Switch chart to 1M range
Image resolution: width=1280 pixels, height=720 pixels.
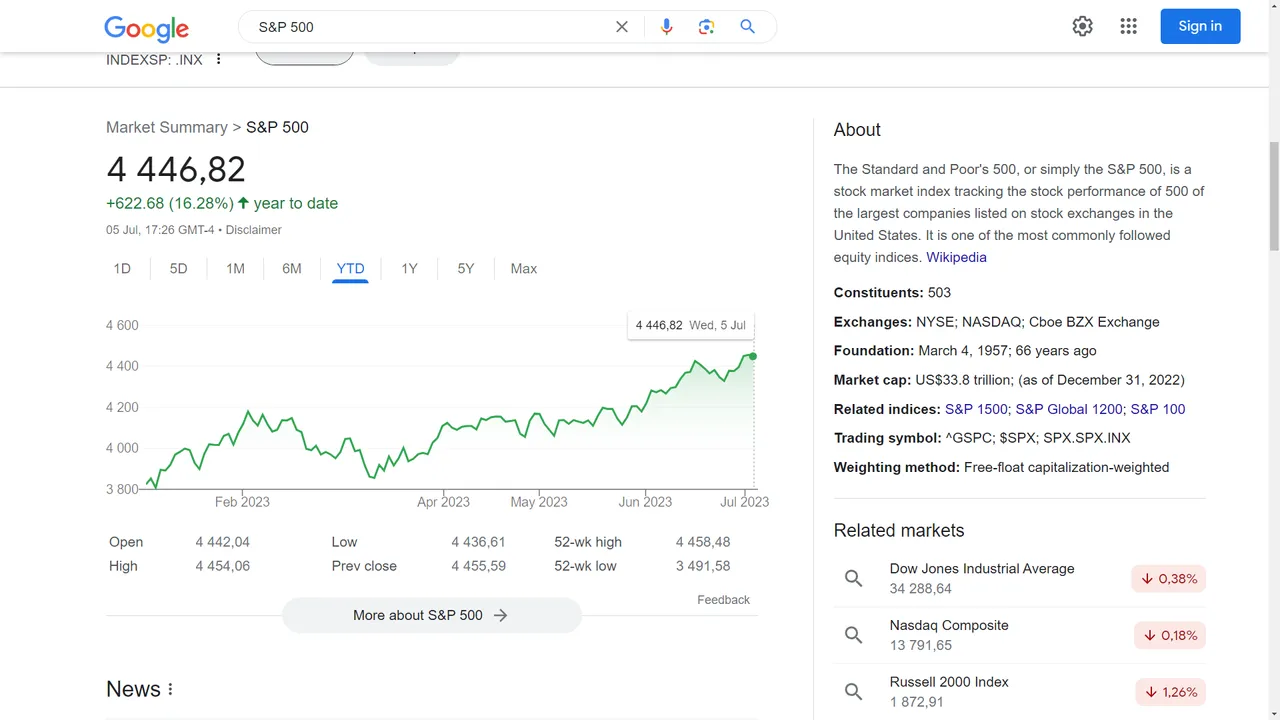[x=235, y=269]
